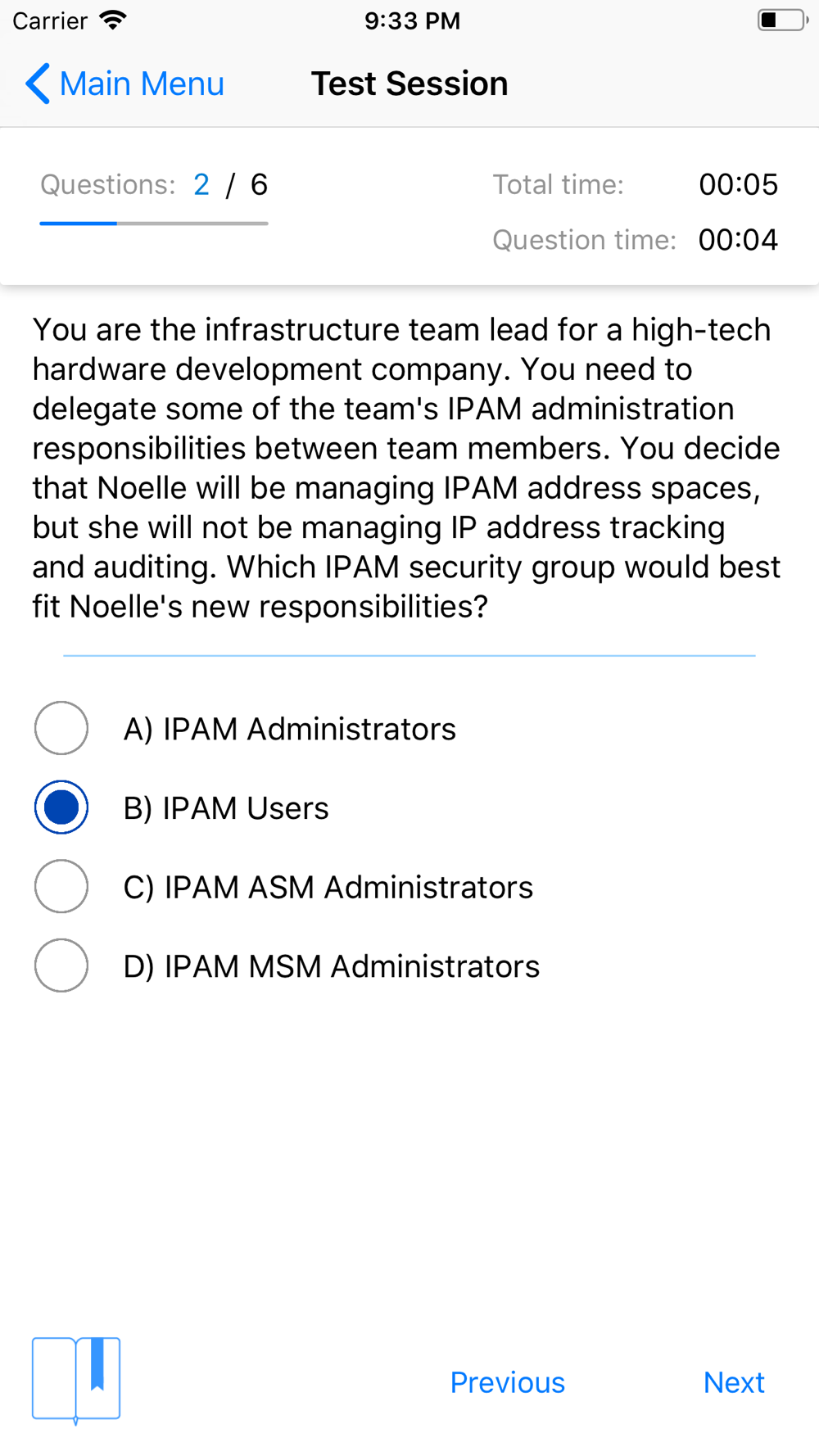The image size is (819, 1456).
Task: Tap the battery status icon
Action: pyautogui.click(x=782, y=20)
